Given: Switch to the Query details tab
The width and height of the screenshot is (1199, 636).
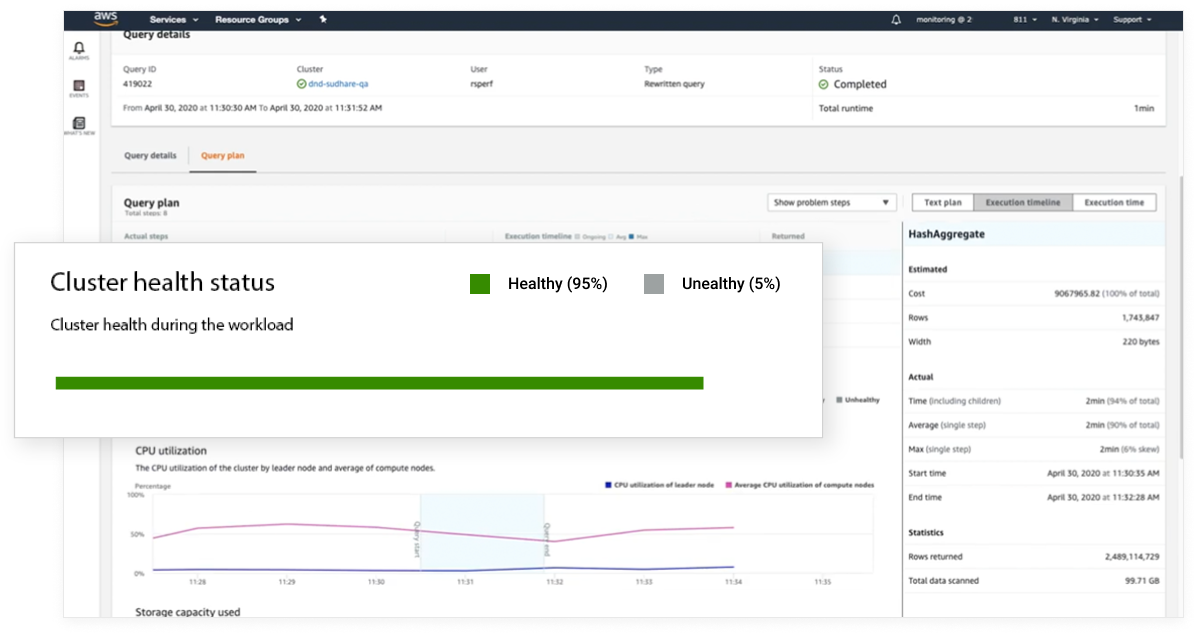Looking at the screenshot, I should pos(150,156).
